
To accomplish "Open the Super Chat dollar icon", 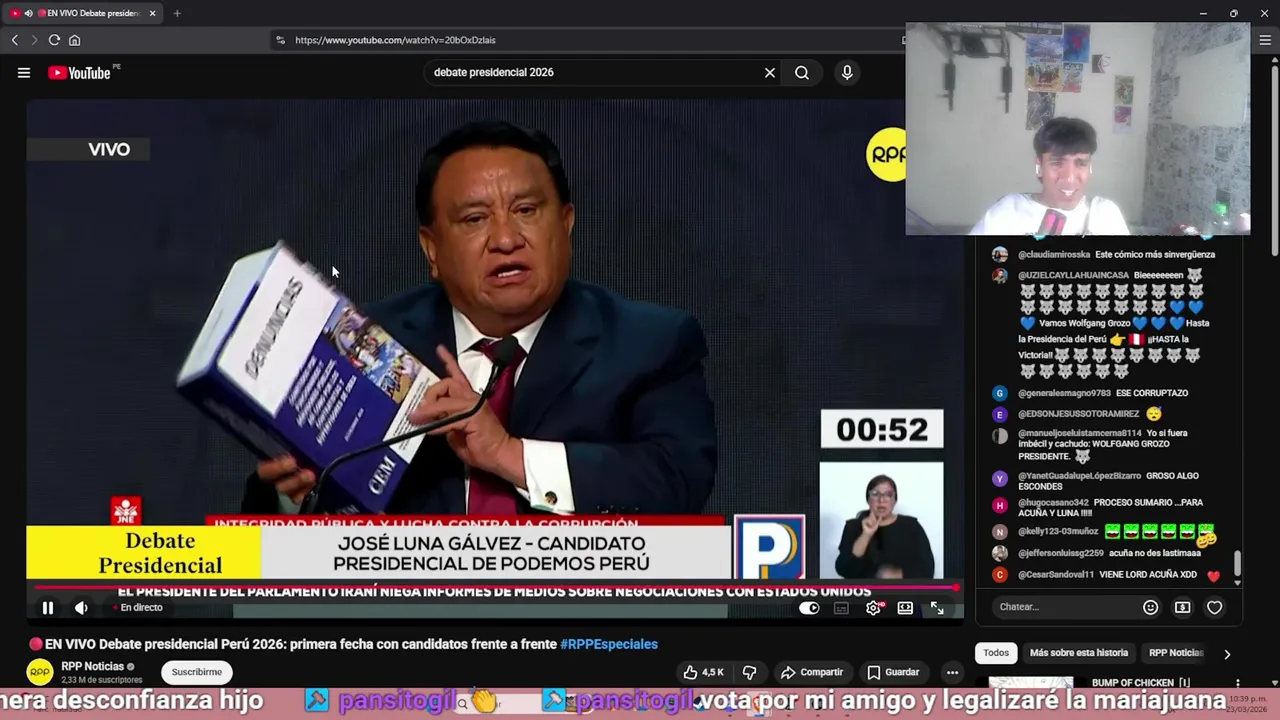I will [1182, 607].
